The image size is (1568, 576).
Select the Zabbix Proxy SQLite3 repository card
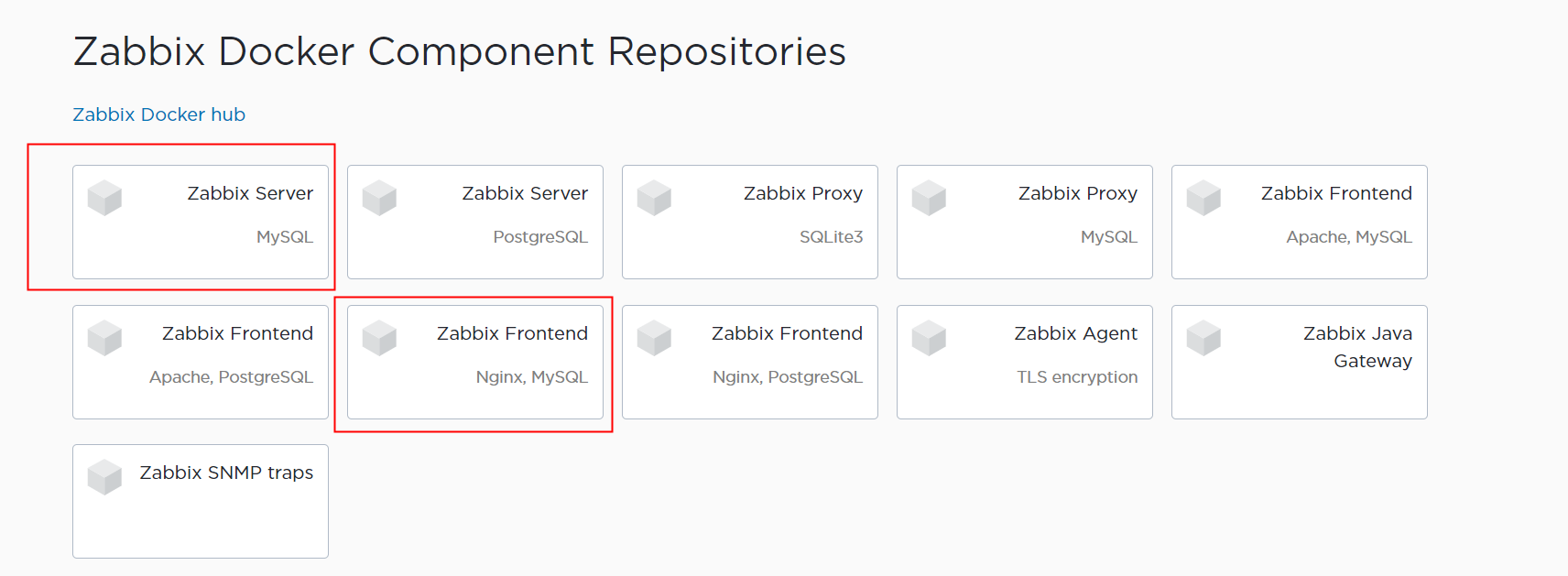point(749,222)
